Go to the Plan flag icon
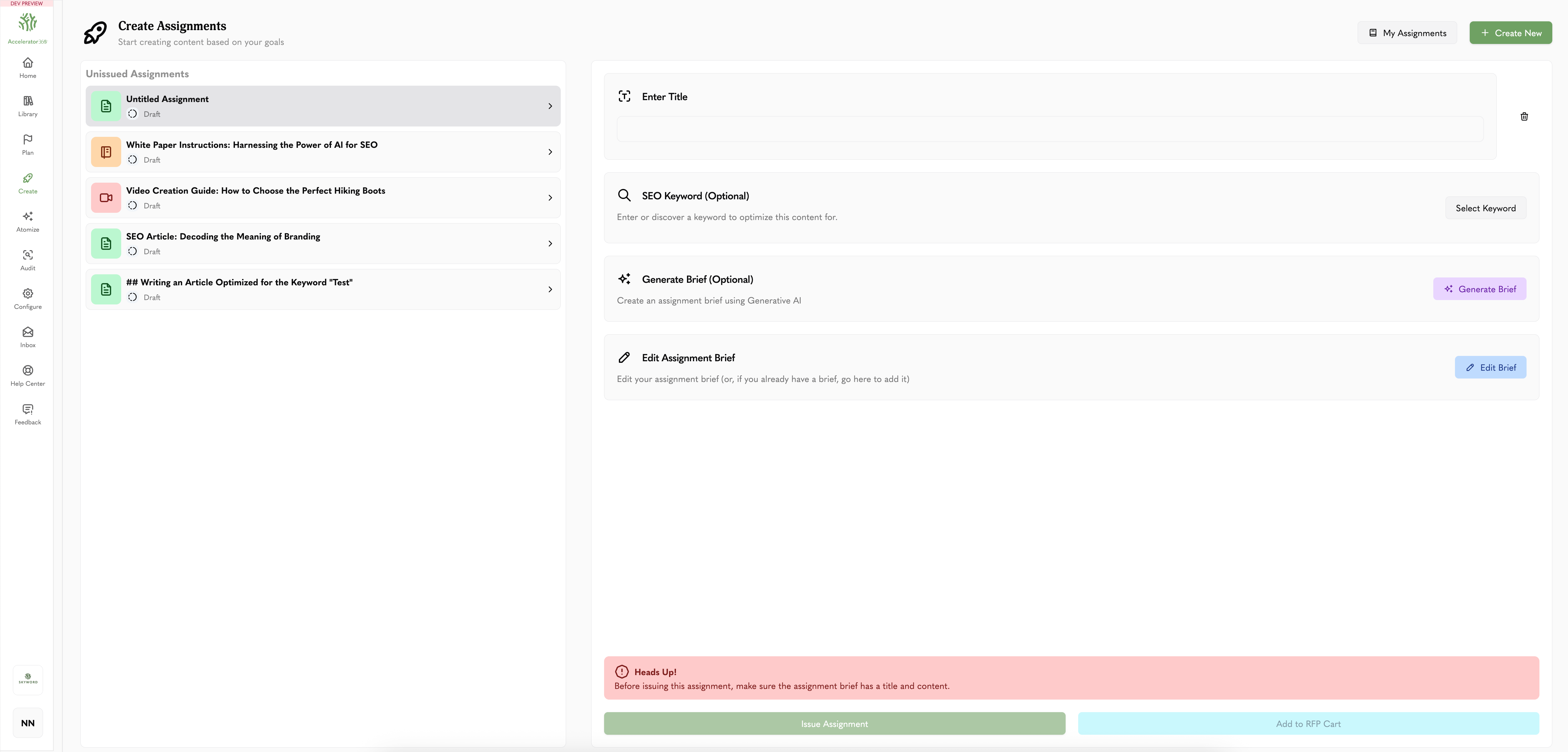The height and width of the screenshot is (752, 1568). 27,139
